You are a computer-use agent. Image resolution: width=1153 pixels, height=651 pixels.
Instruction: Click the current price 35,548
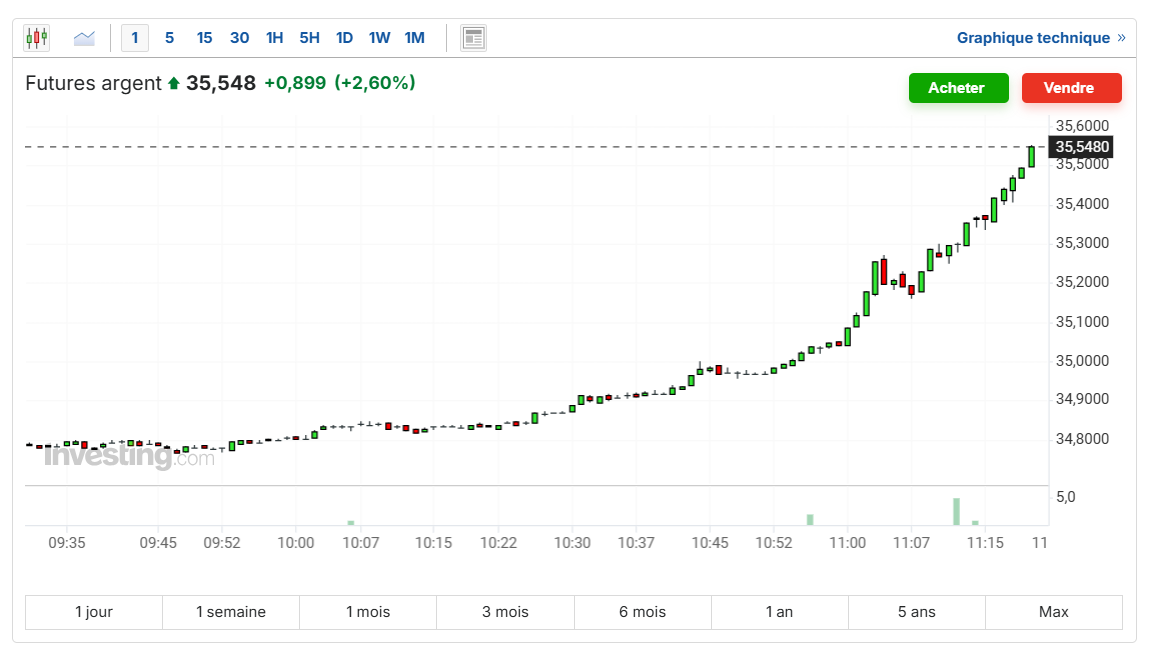coord(221,83)
